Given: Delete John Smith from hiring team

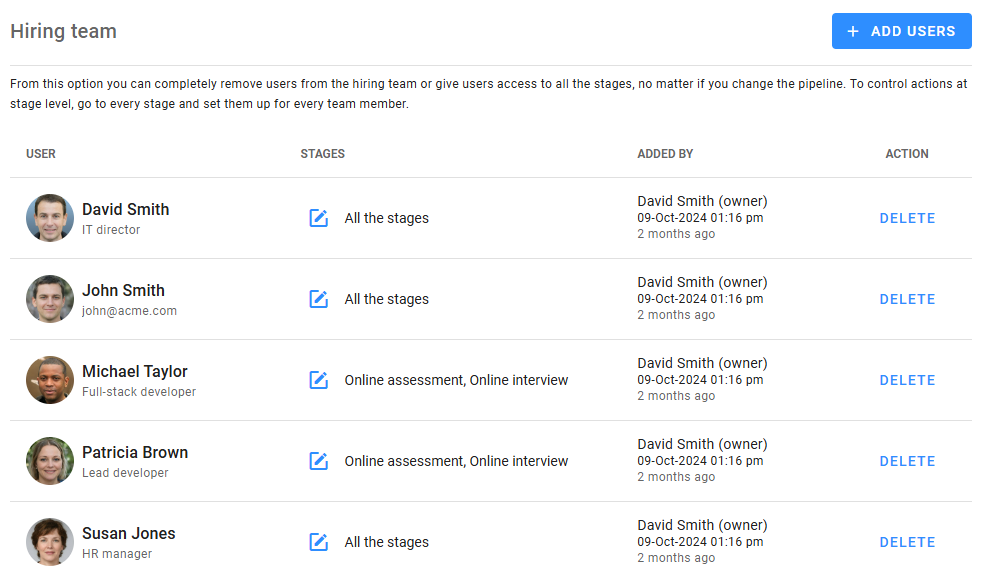Looking at the screenshot, I should click(907, 299).
